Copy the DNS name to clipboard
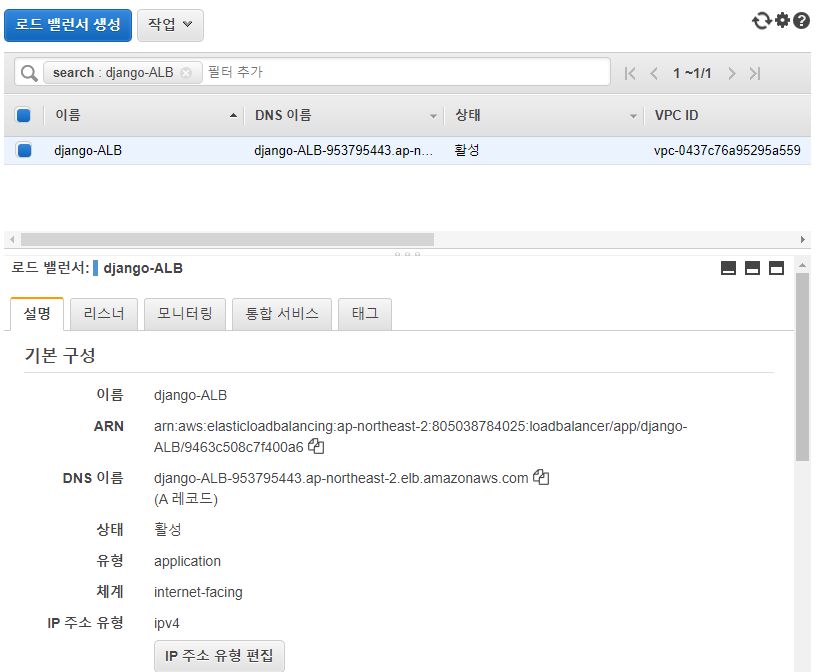 [x=541, y=477]
